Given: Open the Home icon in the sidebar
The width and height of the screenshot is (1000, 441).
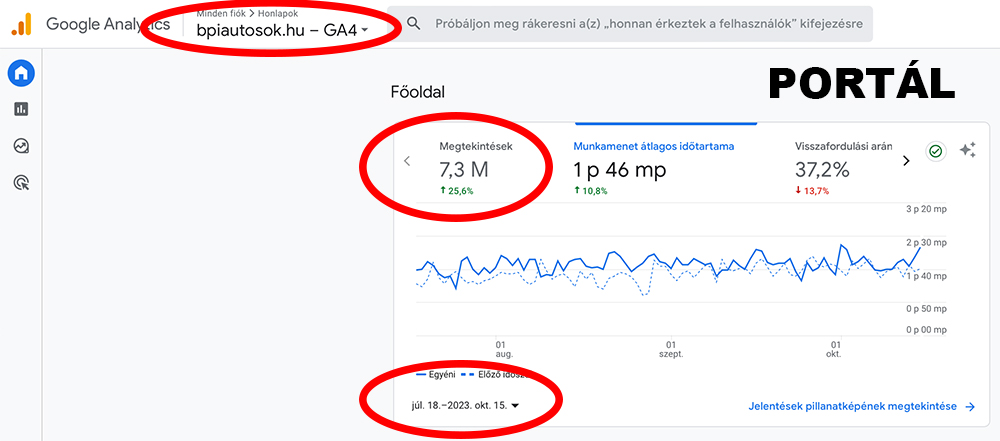Looking at the screenshot, I should tap(21, 73).
